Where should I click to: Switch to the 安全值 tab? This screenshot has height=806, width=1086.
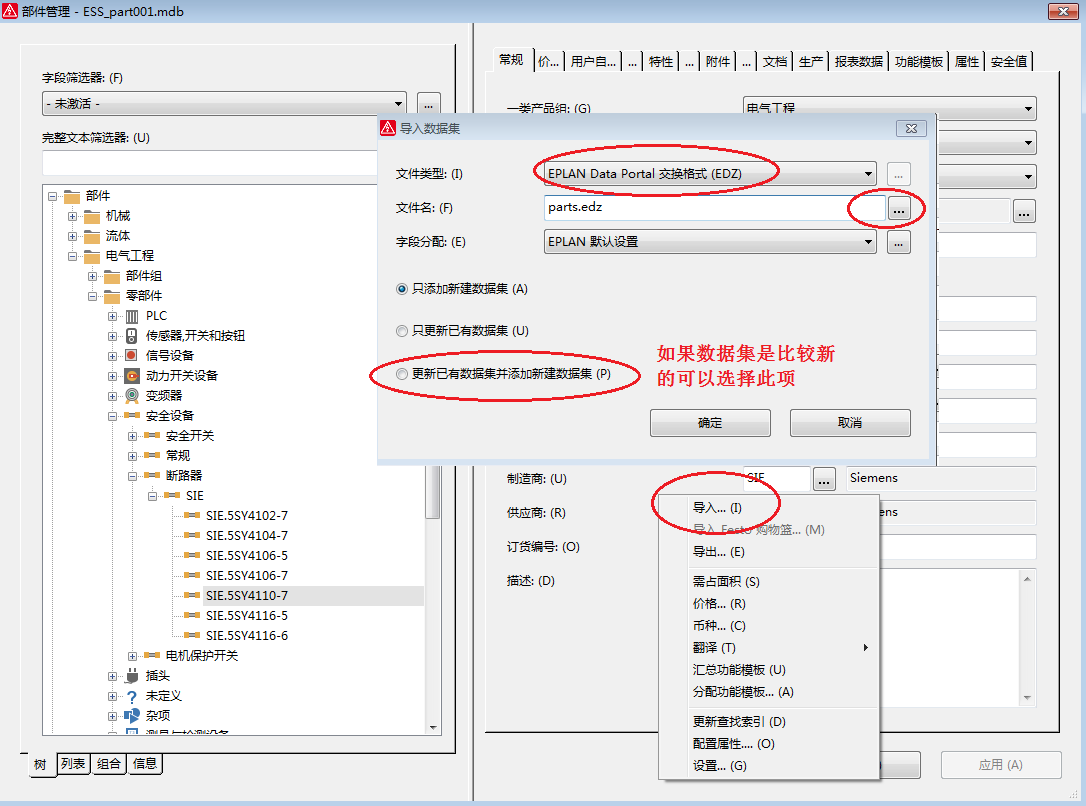(x=1008, y=62)
